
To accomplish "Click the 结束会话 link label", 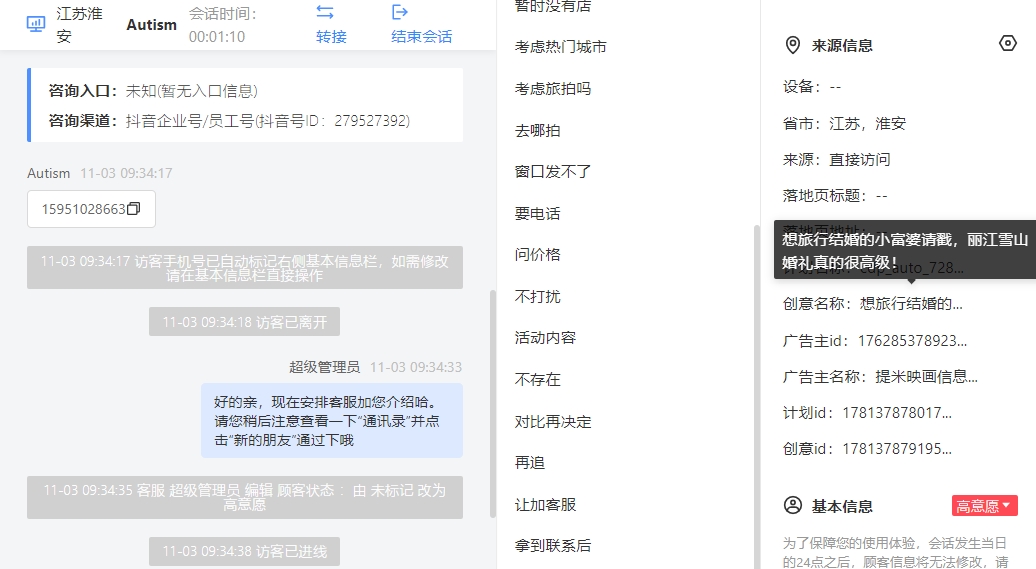I will [x=422, y=36].
